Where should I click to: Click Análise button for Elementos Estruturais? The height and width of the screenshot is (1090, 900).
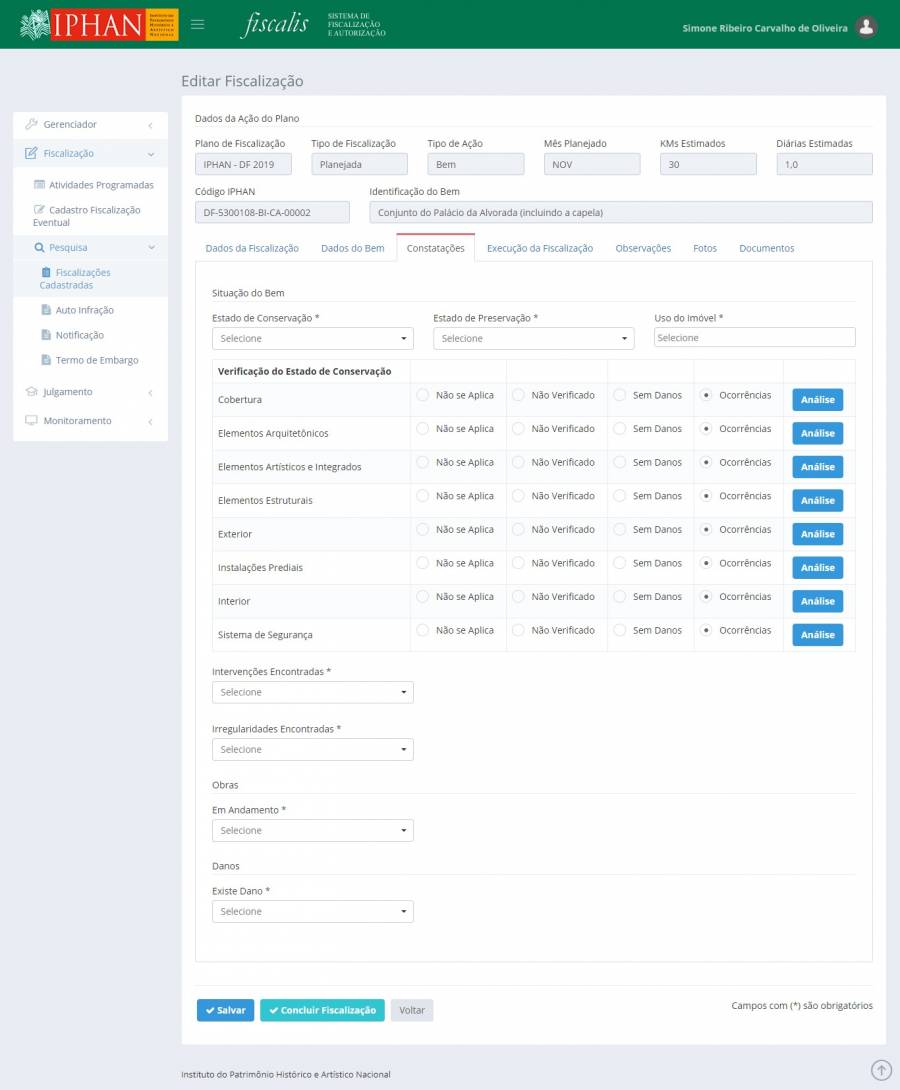[x=817, y=501]
